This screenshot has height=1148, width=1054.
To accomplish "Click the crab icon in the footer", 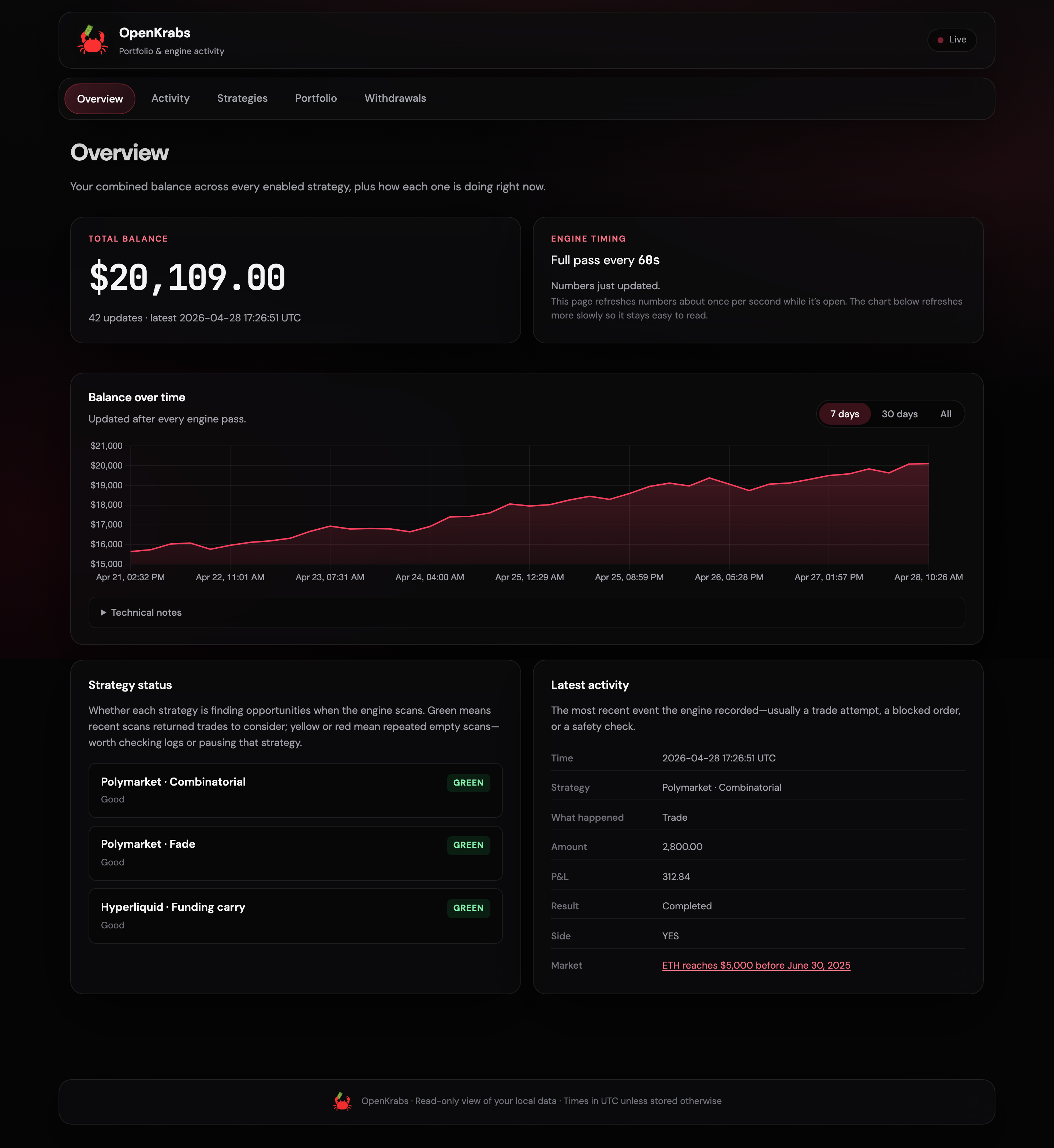I will click(x=342, y=1101).
